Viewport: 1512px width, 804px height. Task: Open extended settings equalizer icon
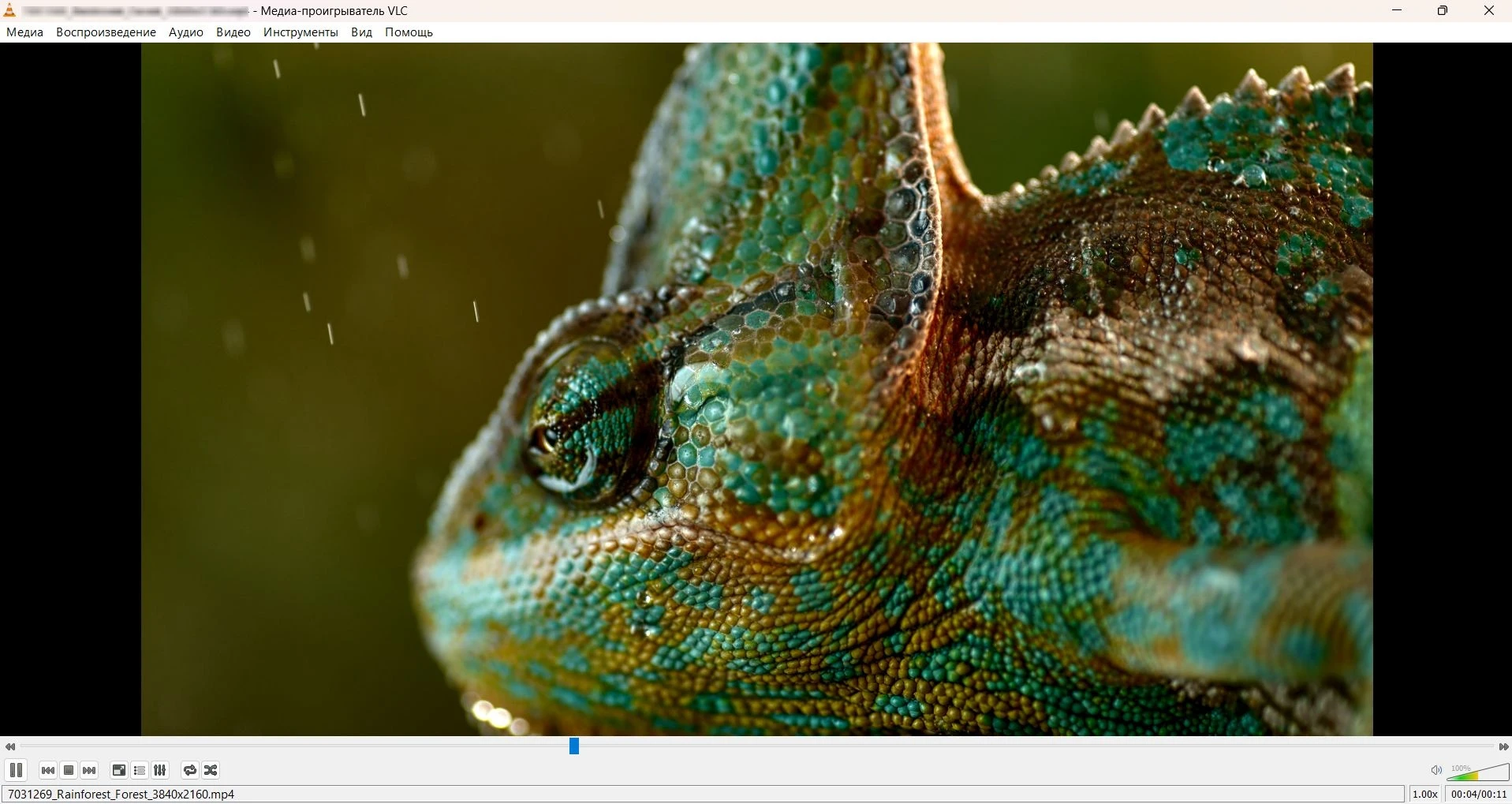click(160, 770)
